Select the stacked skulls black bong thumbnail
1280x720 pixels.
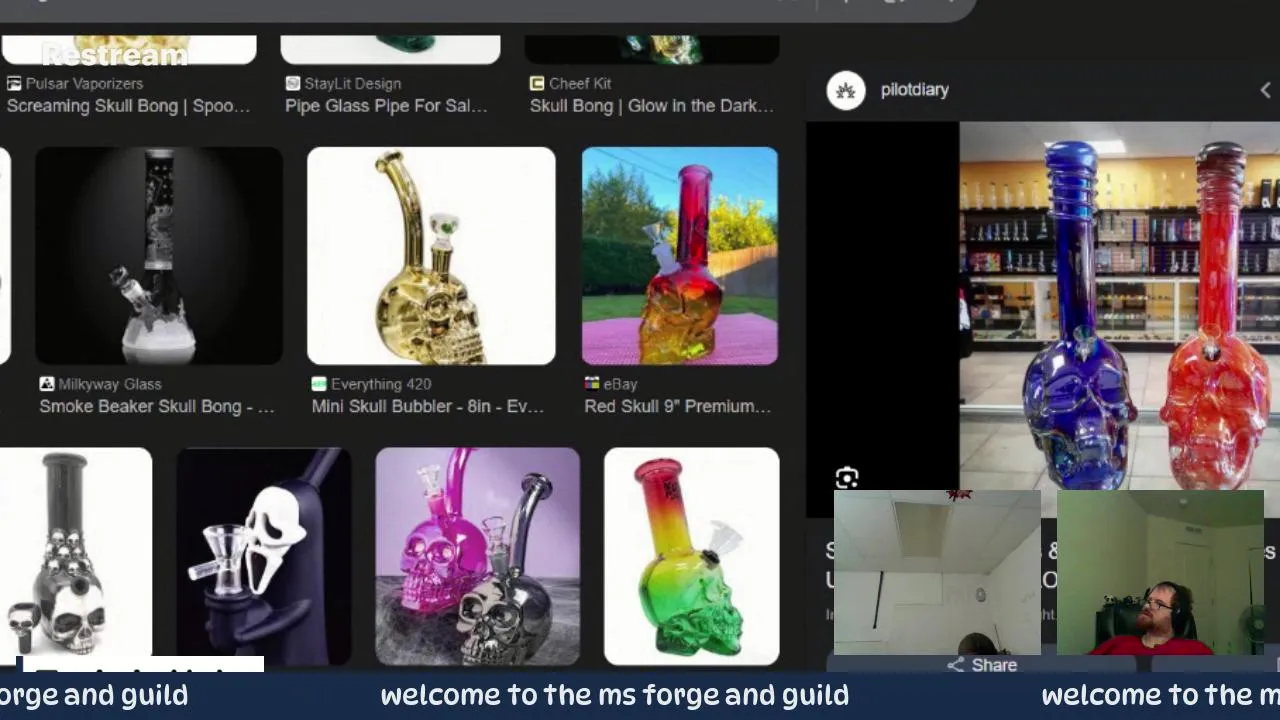[76, 556]
